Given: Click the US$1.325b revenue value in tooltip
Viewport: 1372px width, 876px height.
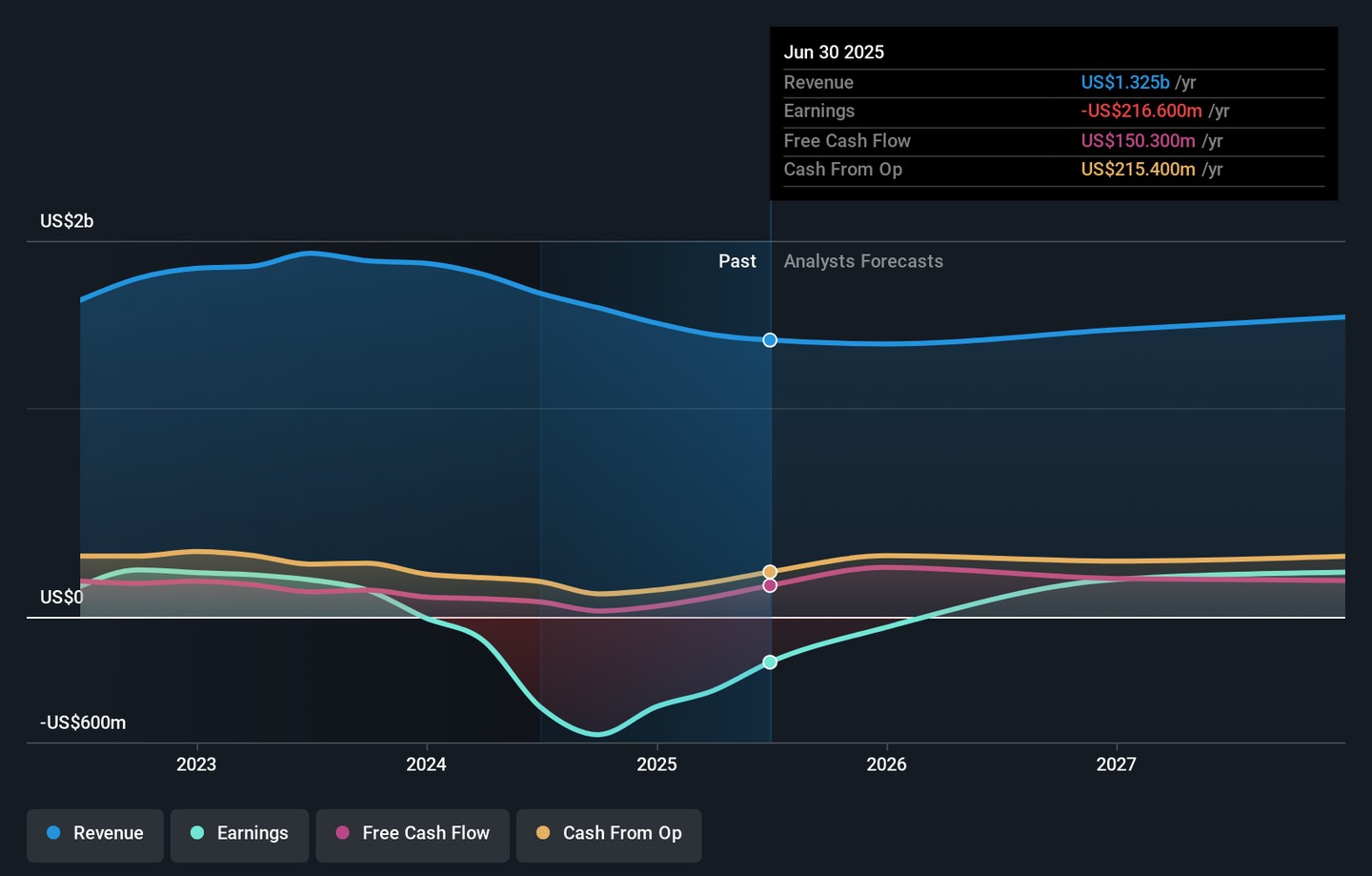Looking at the screenshot, I should 1124,83.
